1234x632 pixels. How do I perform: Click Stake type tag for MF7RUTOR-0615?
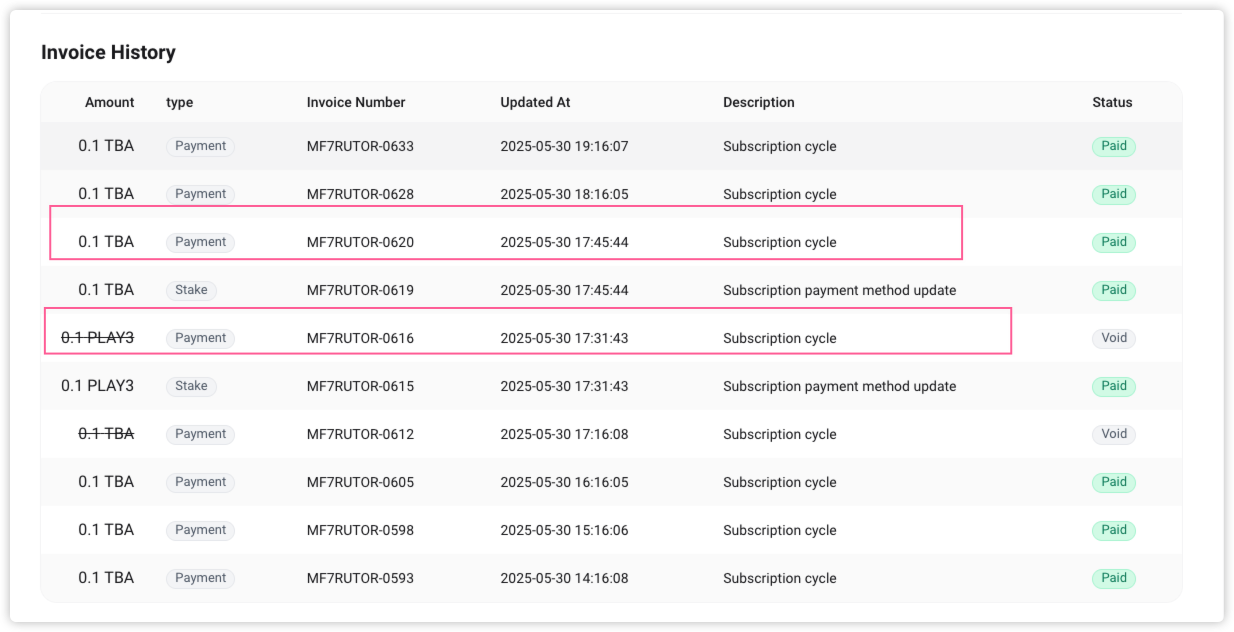191,386
